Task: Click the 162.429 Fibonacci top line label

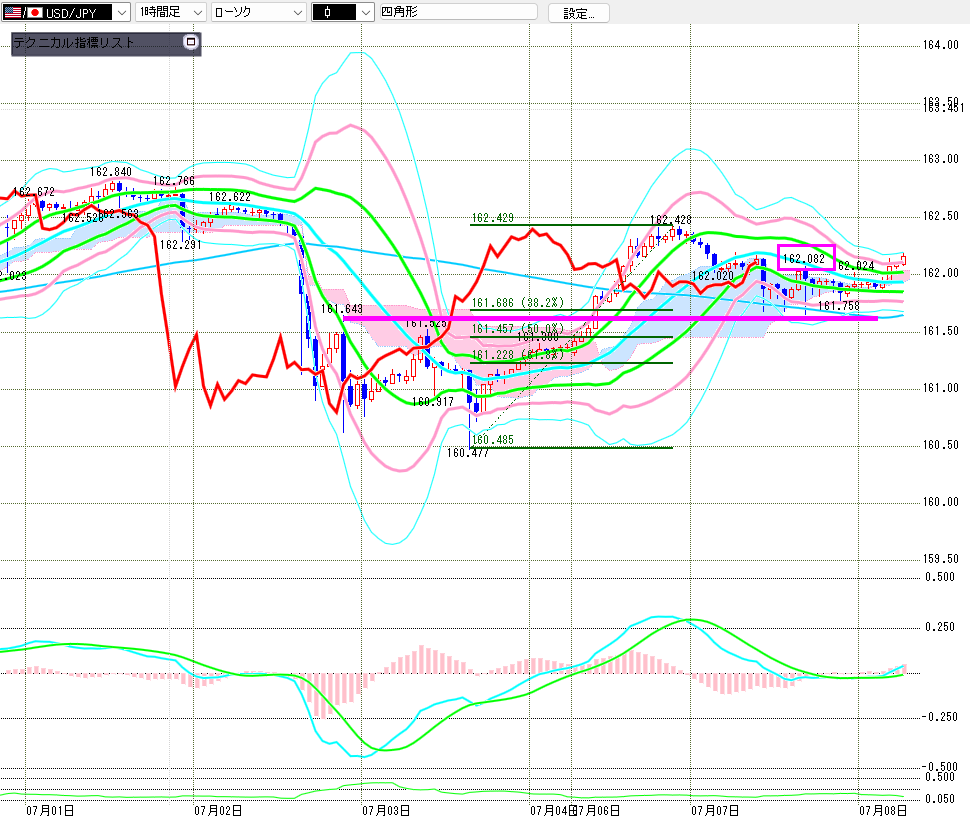Action: pos(492,218)
